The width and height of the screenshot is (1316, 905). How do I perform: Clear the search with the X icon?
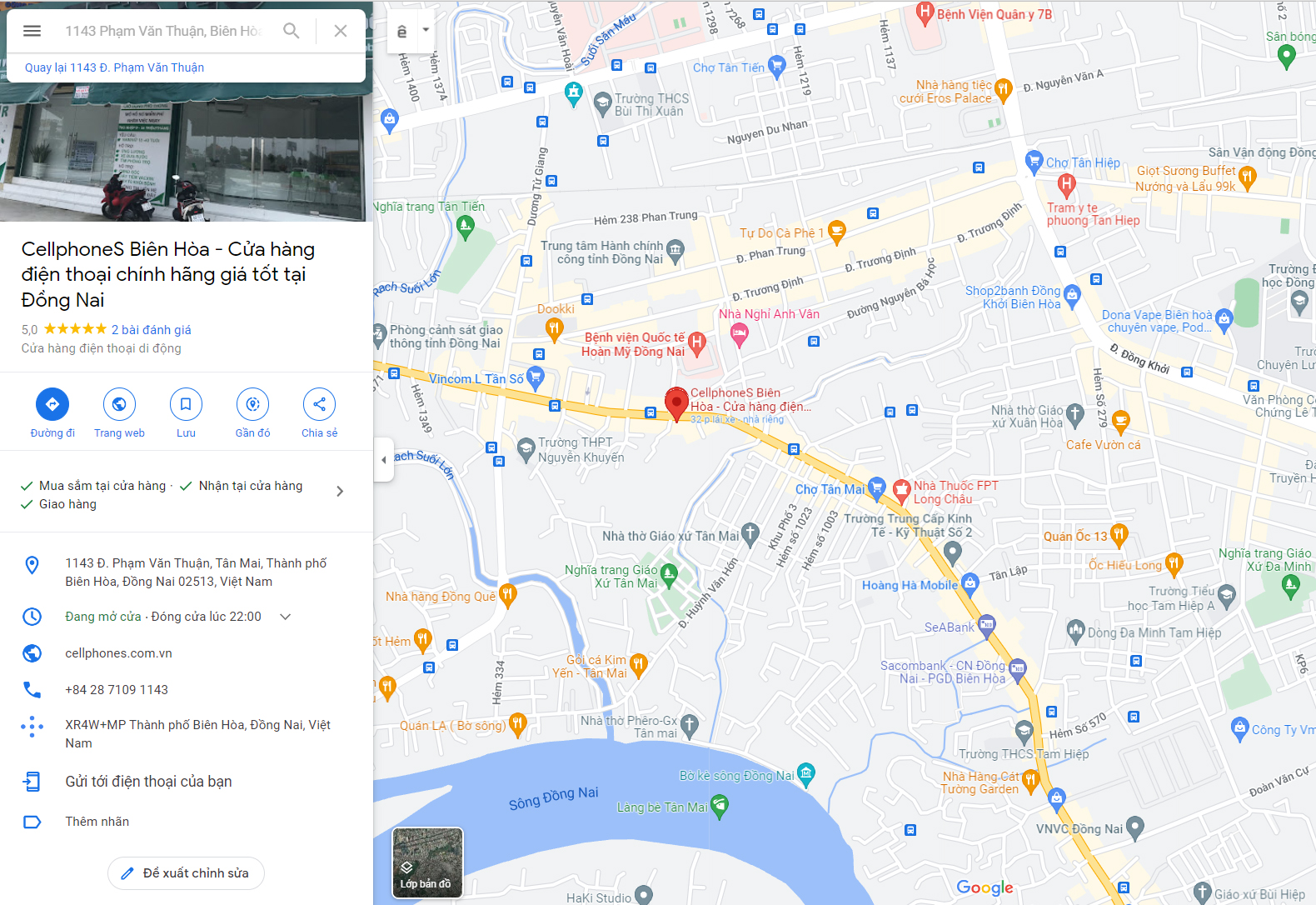[x=341, y=31]
